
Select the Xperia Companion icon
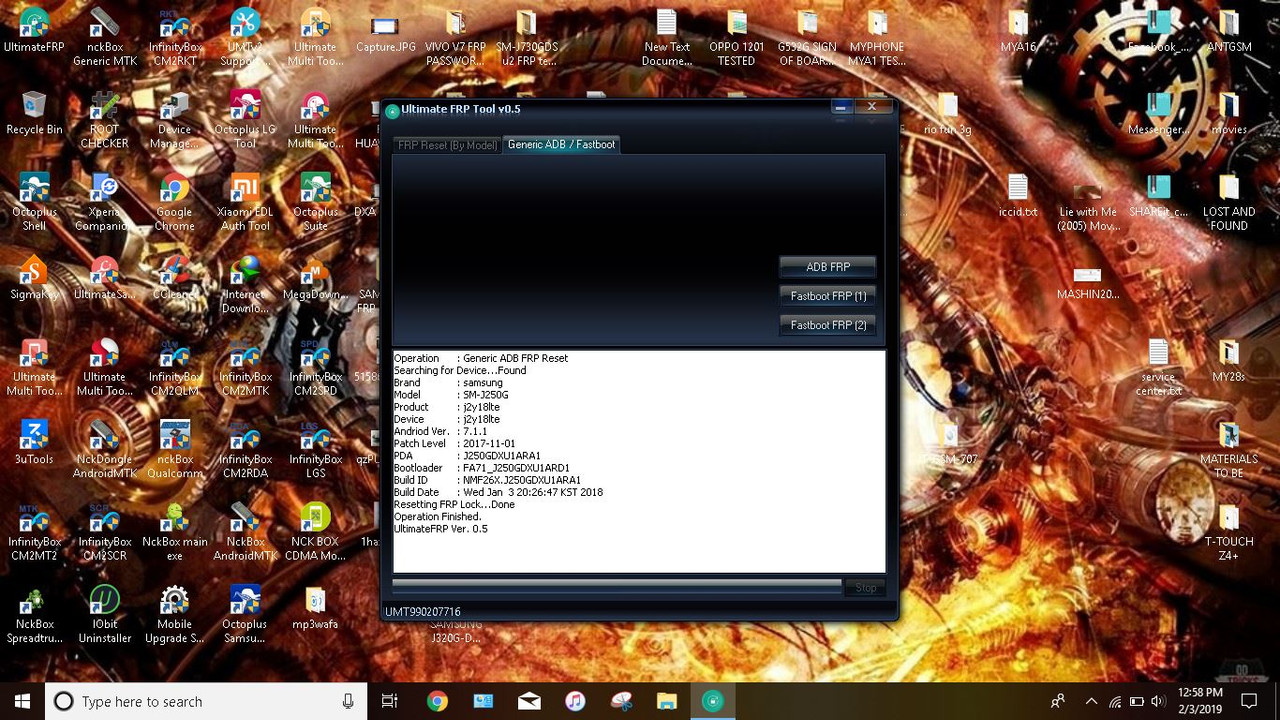click(105, 202)
